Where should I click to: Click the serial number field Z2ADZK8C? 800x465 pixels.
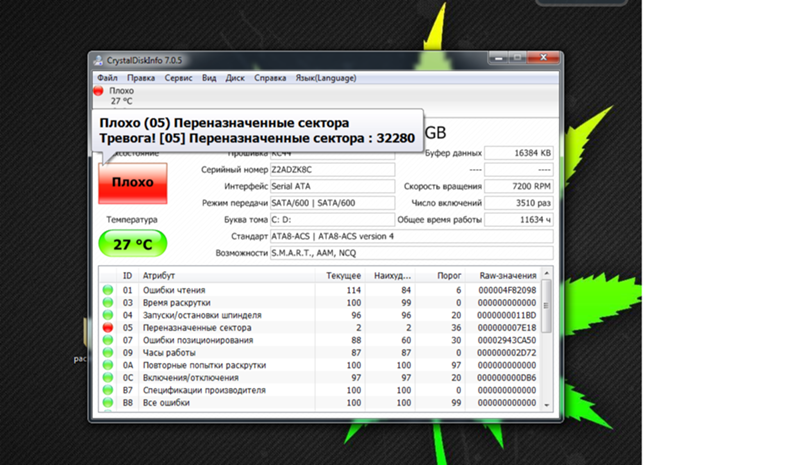pos(332,169)
